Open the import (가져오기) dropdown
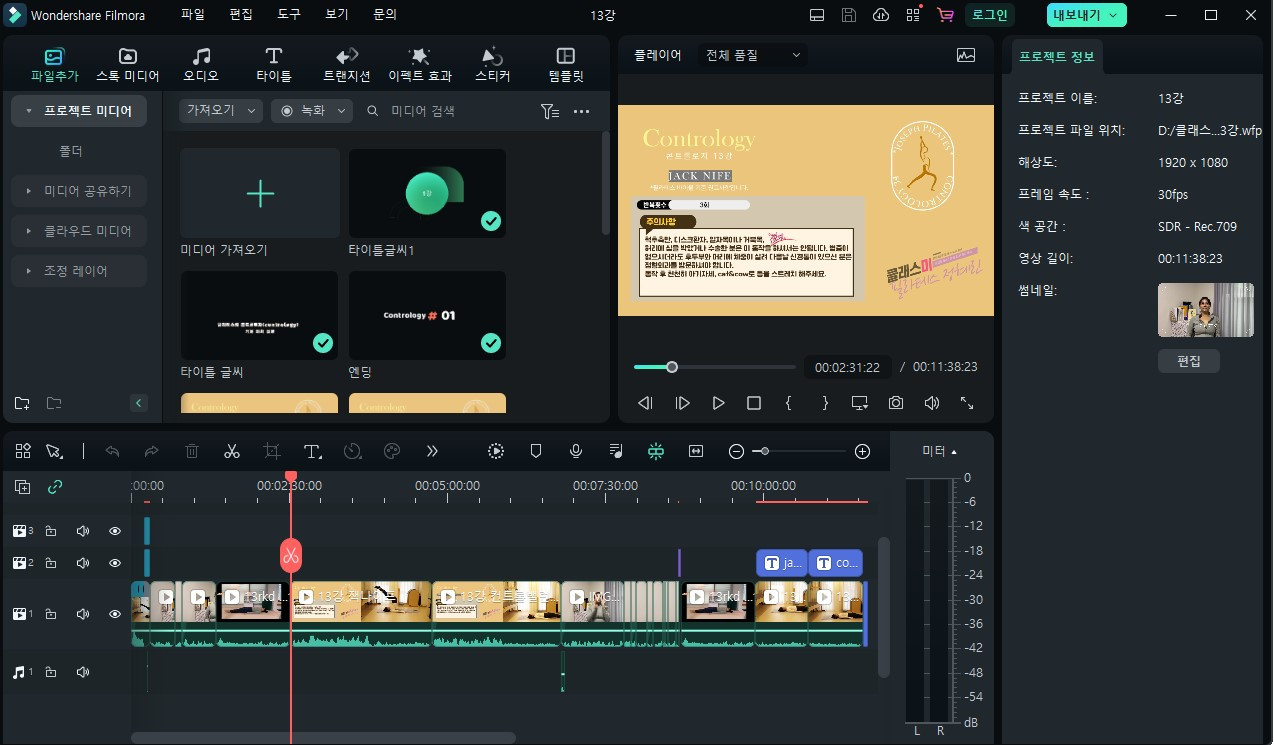This screenshot has height=745, width=1274. click(221, 111)
